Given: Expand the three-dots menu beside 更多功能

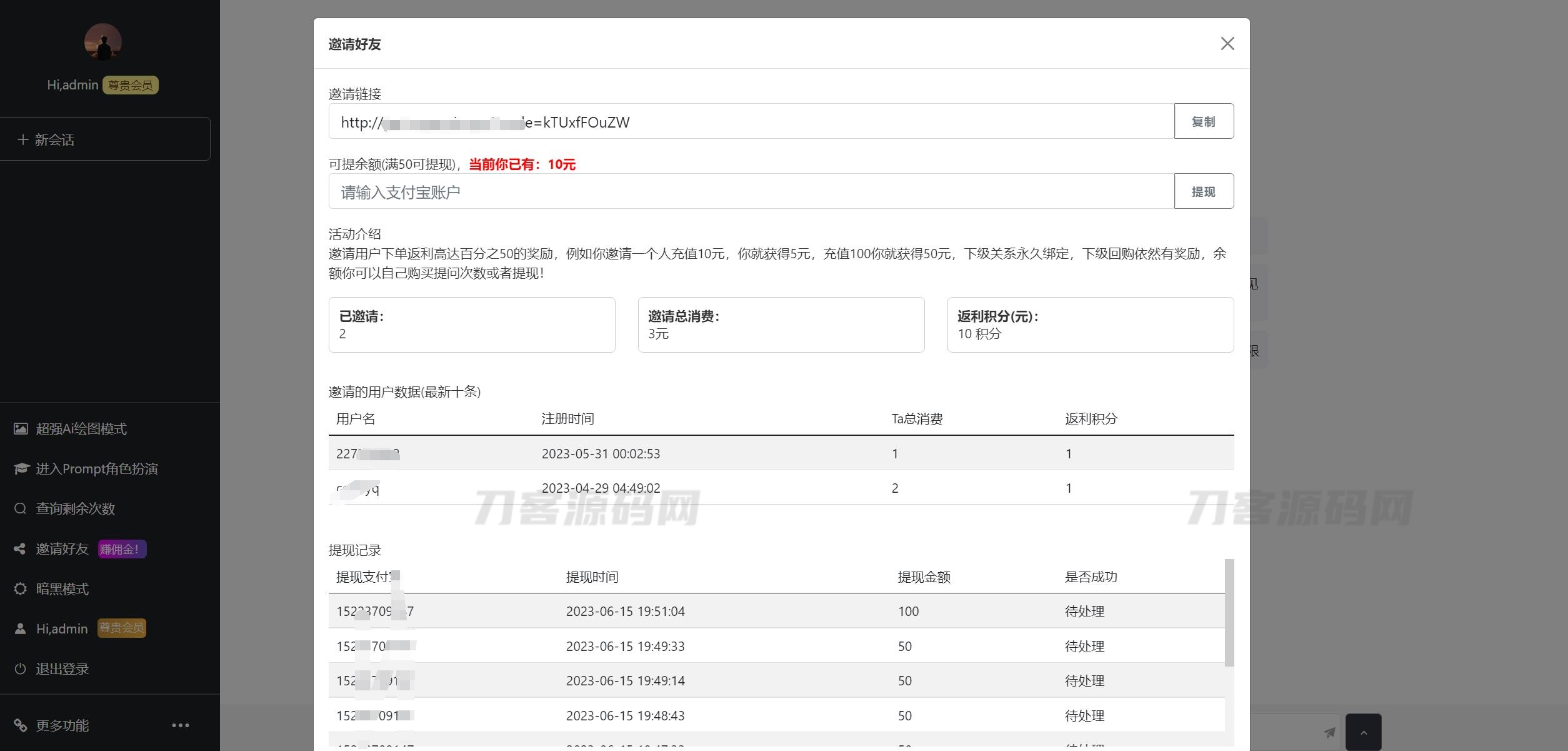Looking at the screenshot, I should click(180, 725).
